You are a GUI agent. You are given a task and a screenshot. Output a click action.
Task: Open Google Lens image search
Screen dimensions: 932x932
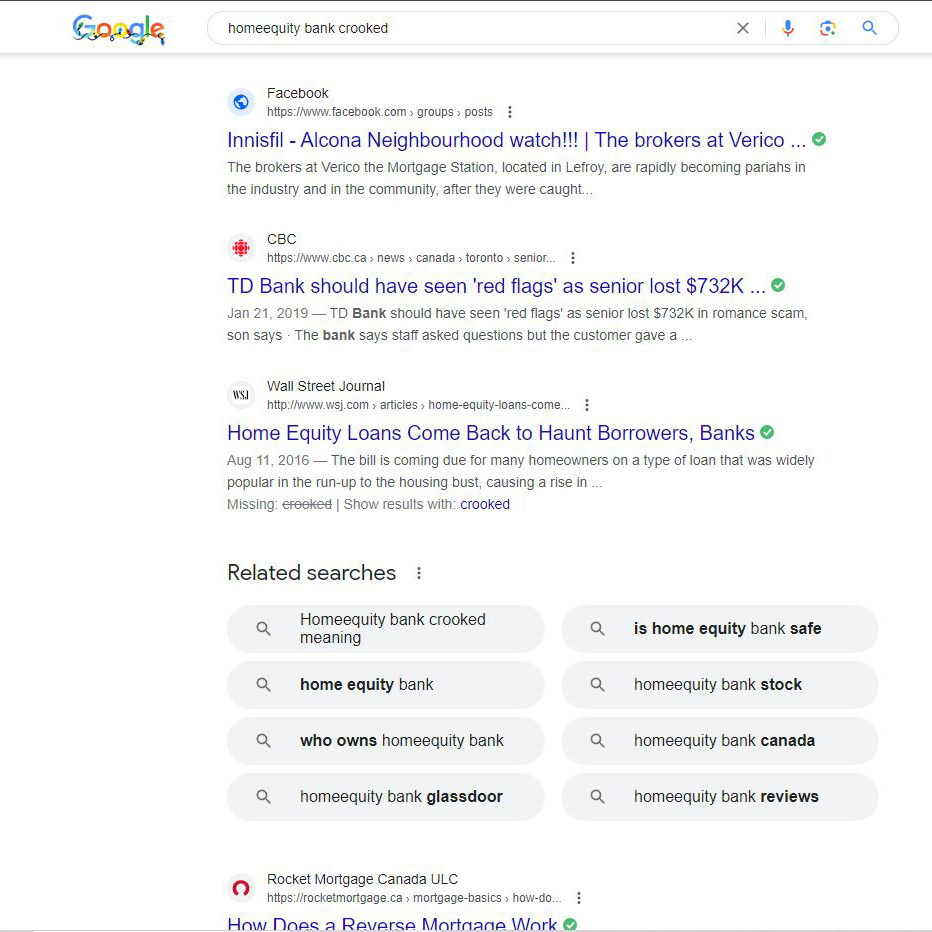click(x=827, y=28)
